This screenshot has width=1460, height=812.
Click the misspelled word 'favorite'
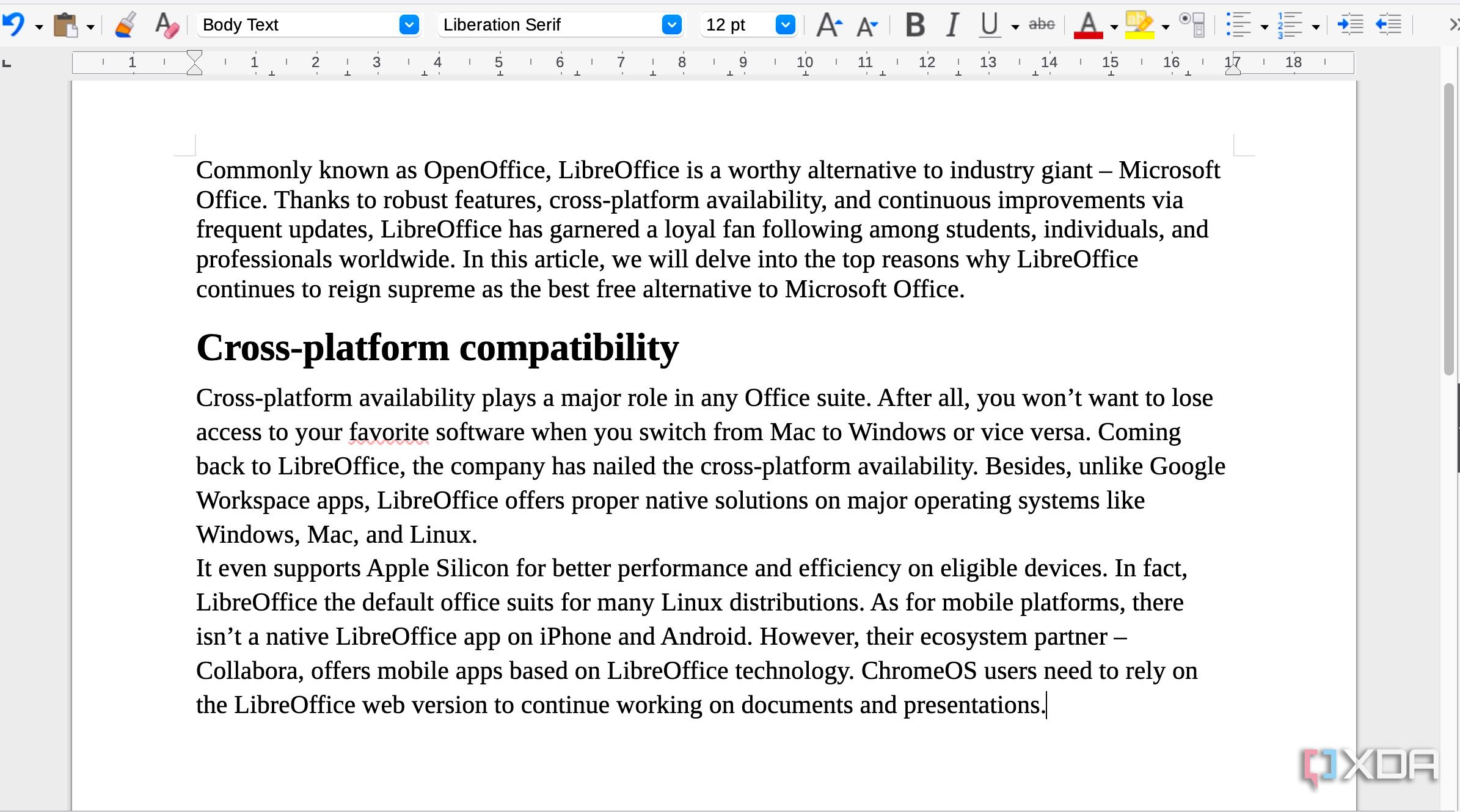coord(389,432)
